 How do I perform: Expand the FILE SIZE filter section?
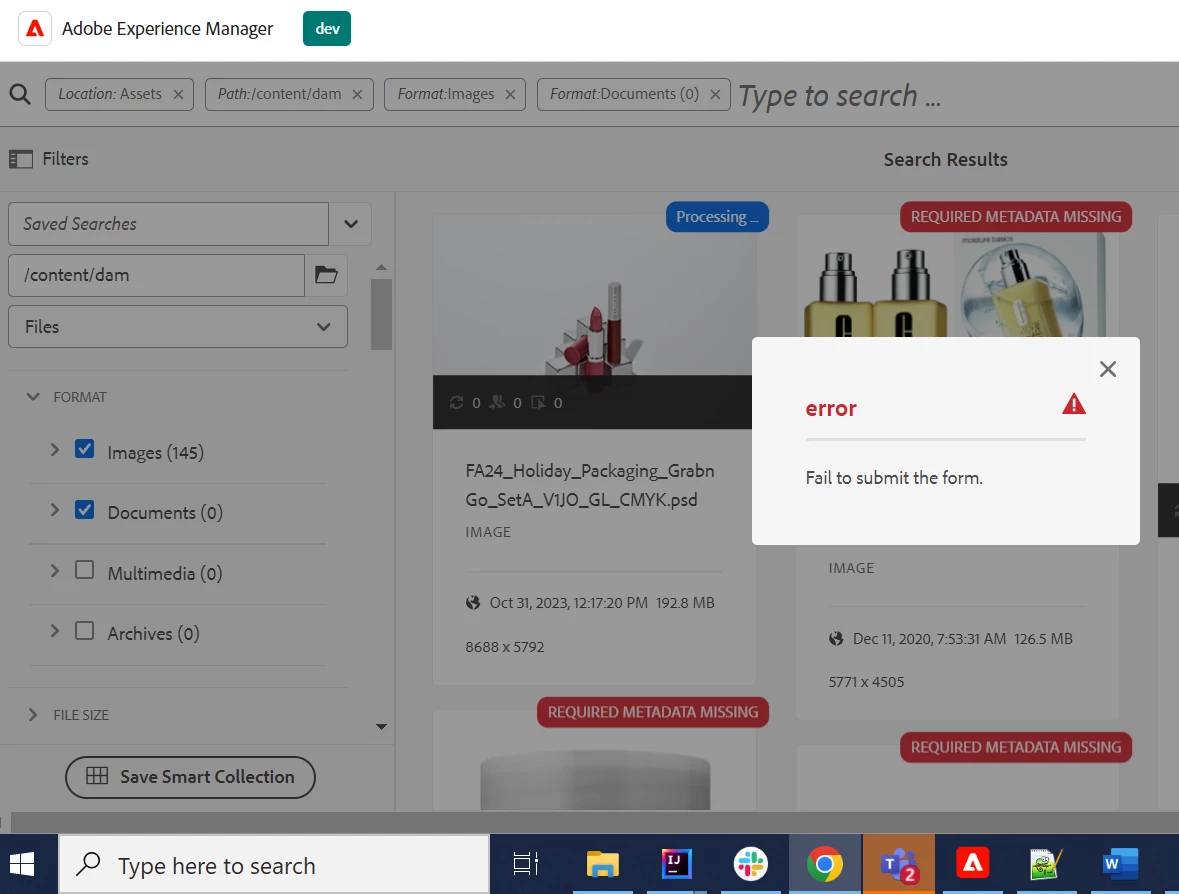tap(32, 715)
